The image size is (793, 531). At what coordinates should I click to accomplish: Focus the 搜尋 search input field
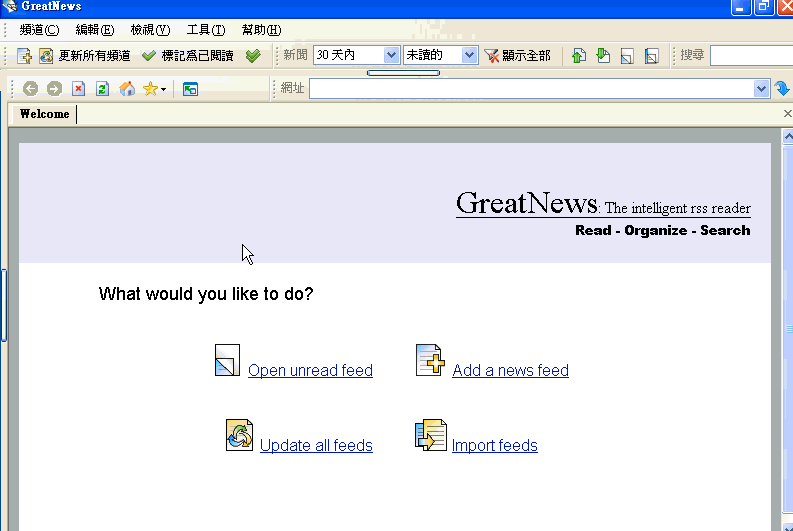[752, 55]
